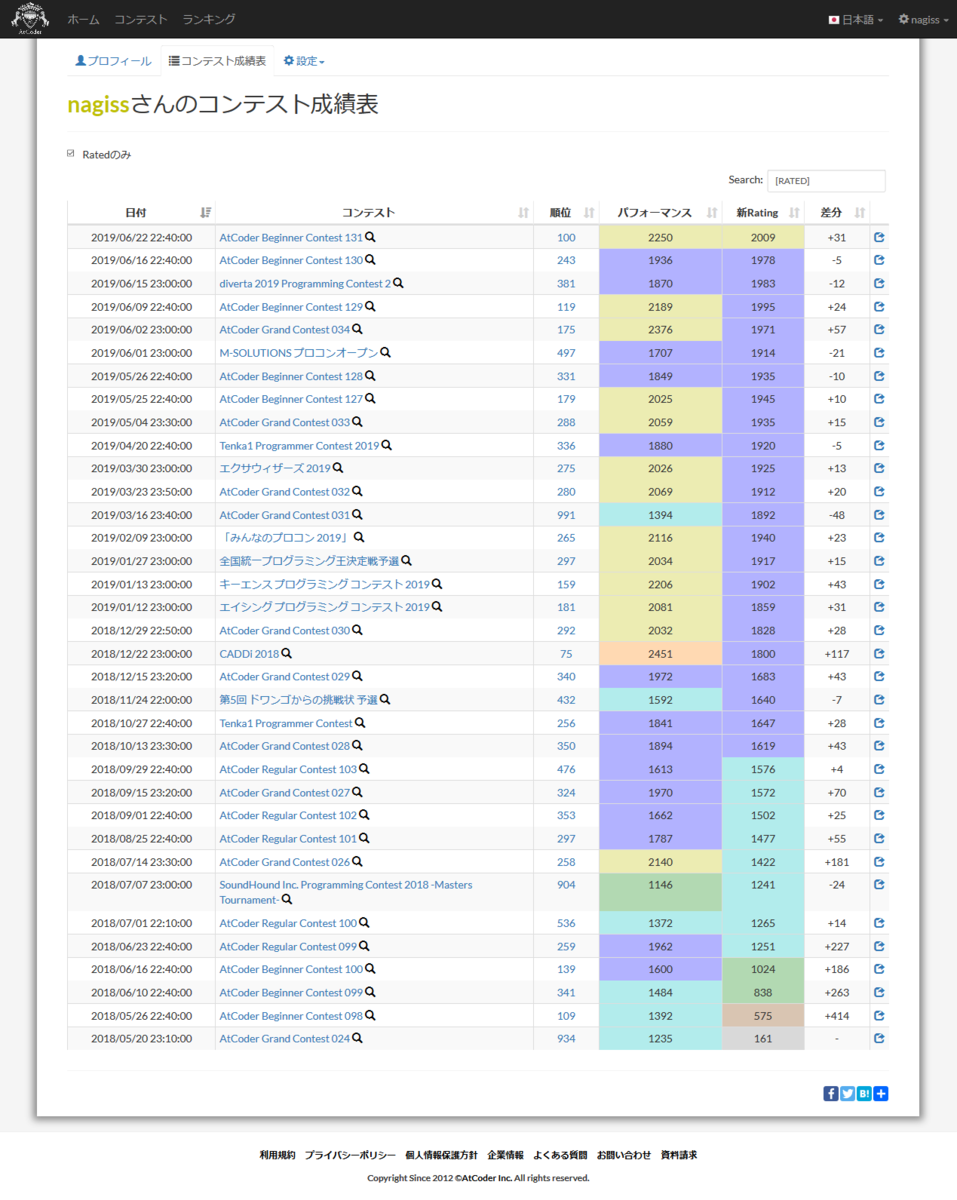Click date 2018/07/14 23:30:00
957x1200 pixels.
[141, 861]
